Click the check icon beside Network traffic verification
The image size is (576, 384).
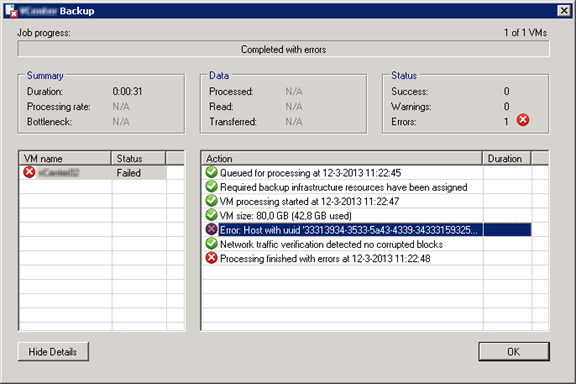pyautogui.click(x=212, y=244)
